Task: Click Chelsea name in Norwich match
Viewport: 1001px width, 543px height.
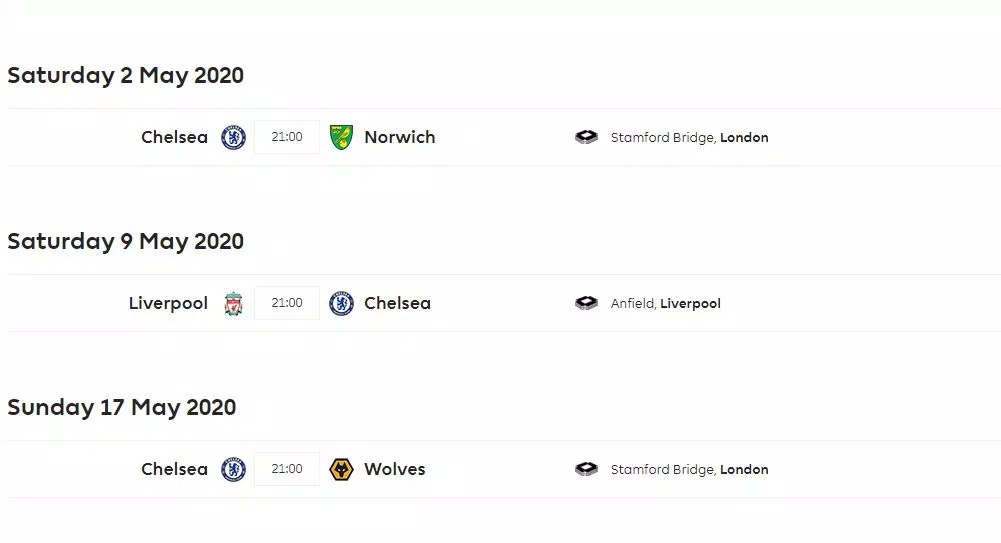Action: pyautogui.click(x=174, y=137)
